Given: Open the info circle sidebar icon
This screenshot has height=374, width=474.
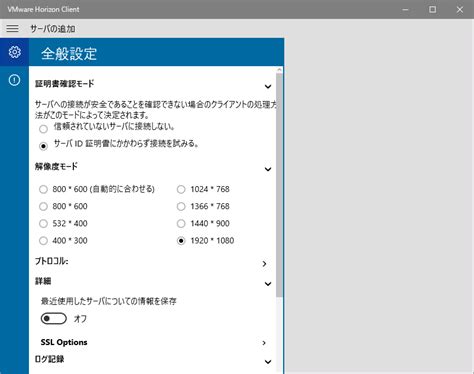Looking at the screenshot, I should (x=14, y=80).
